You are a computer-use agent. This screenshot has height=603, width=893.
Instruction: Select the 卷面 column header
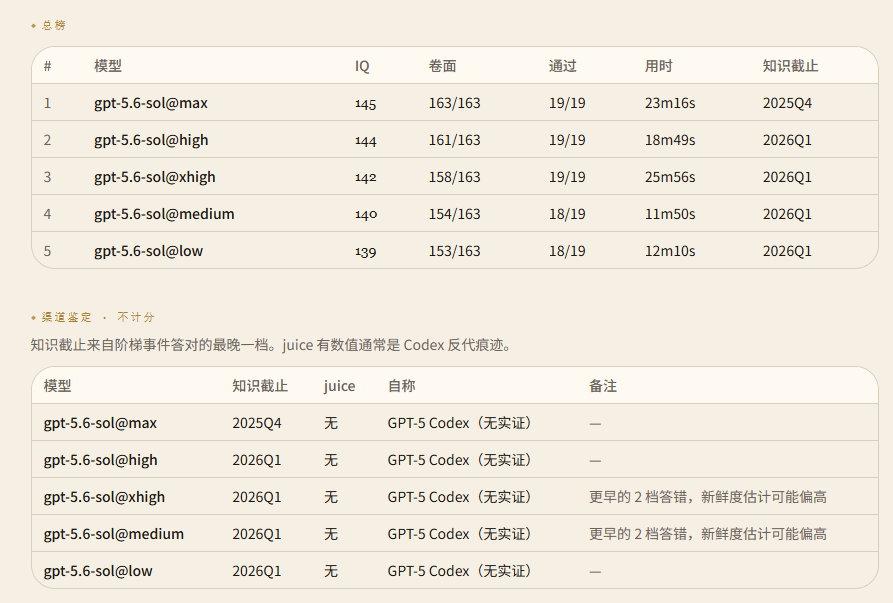(x=443, y=66)
